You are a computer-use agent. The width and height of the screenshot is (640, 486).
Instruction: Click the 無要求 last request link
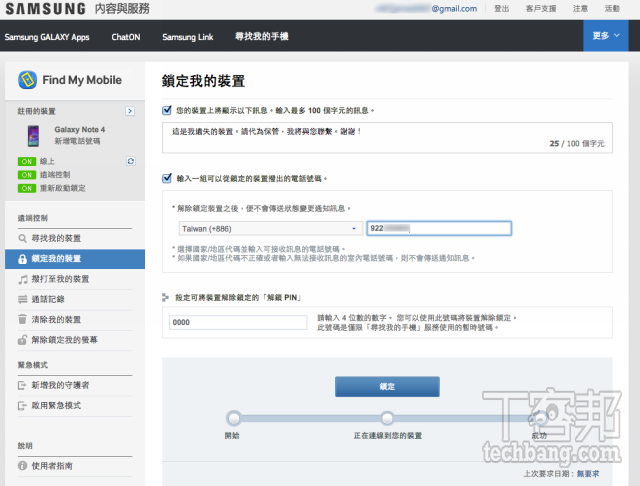[588, 474]
